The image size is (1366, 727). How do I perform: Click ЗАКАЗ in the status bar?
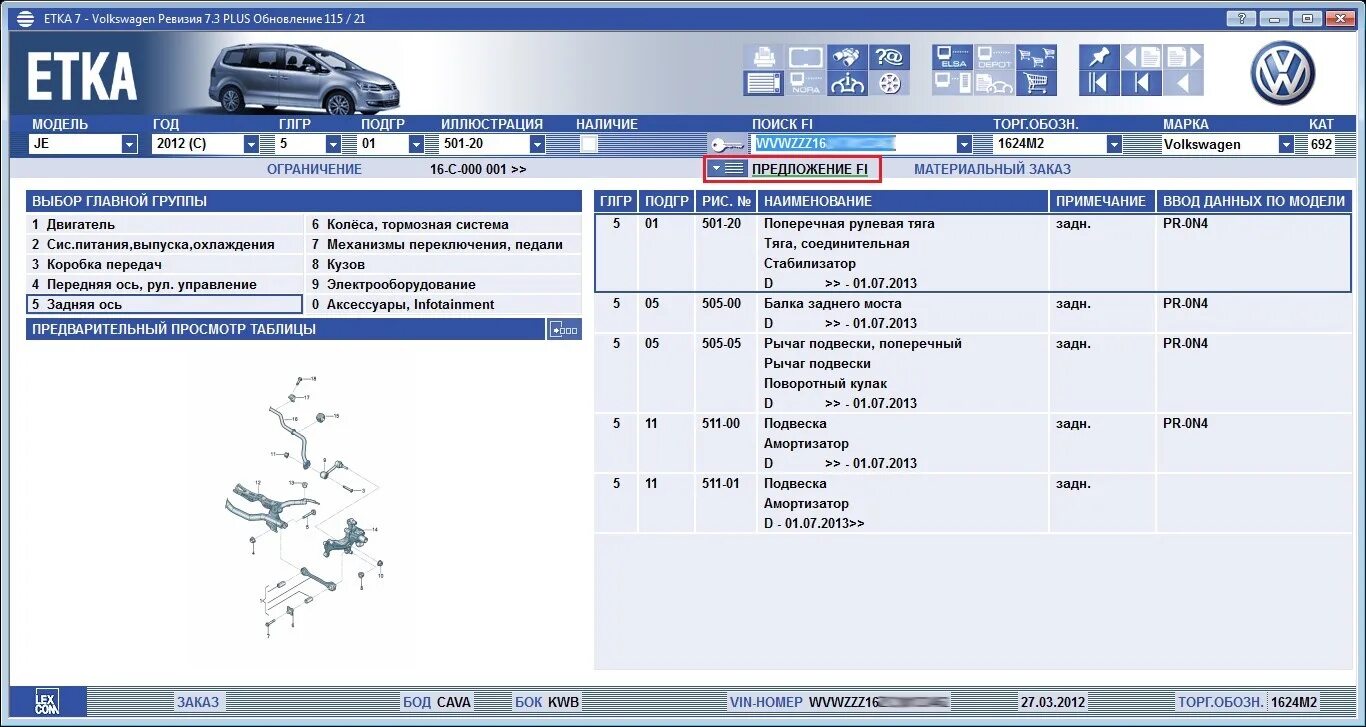click(198, 702)
